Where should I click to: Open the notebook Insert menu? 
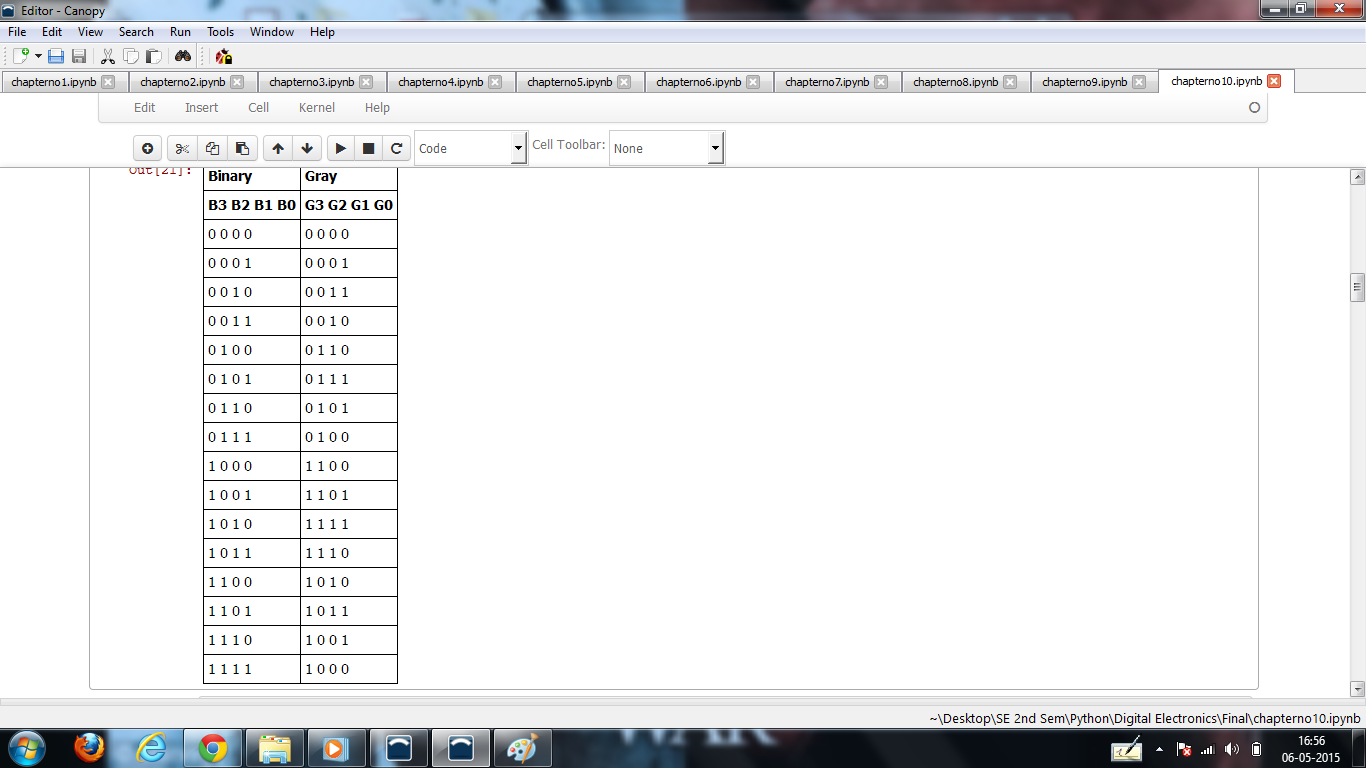(202, 108)
